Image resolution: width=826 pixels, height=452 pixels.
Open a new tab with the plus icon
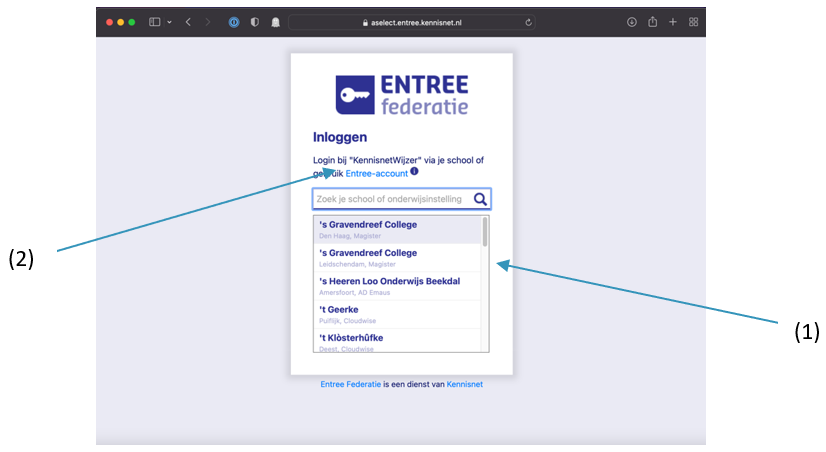pos(673,22)
